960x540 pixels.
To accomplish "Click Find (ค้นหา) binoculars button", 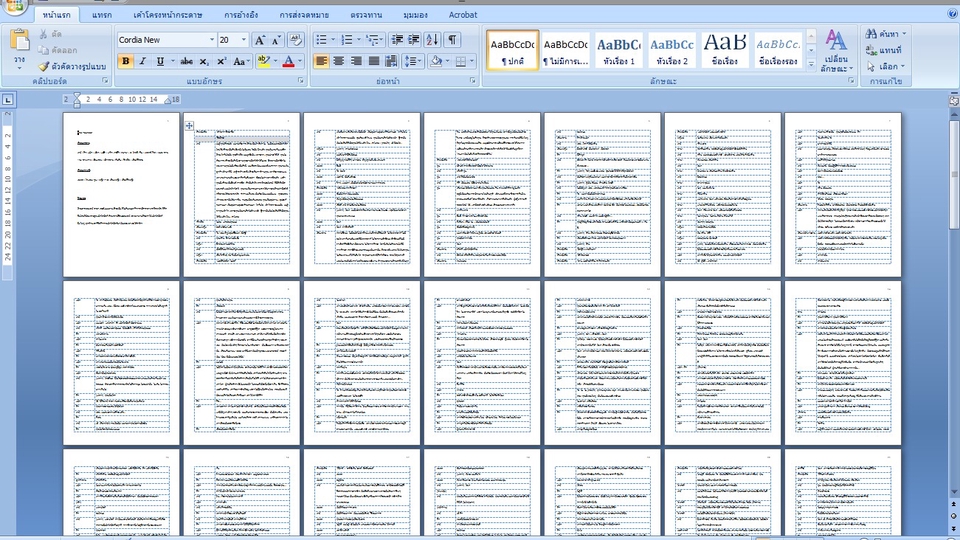I will (x=886, y=34).
